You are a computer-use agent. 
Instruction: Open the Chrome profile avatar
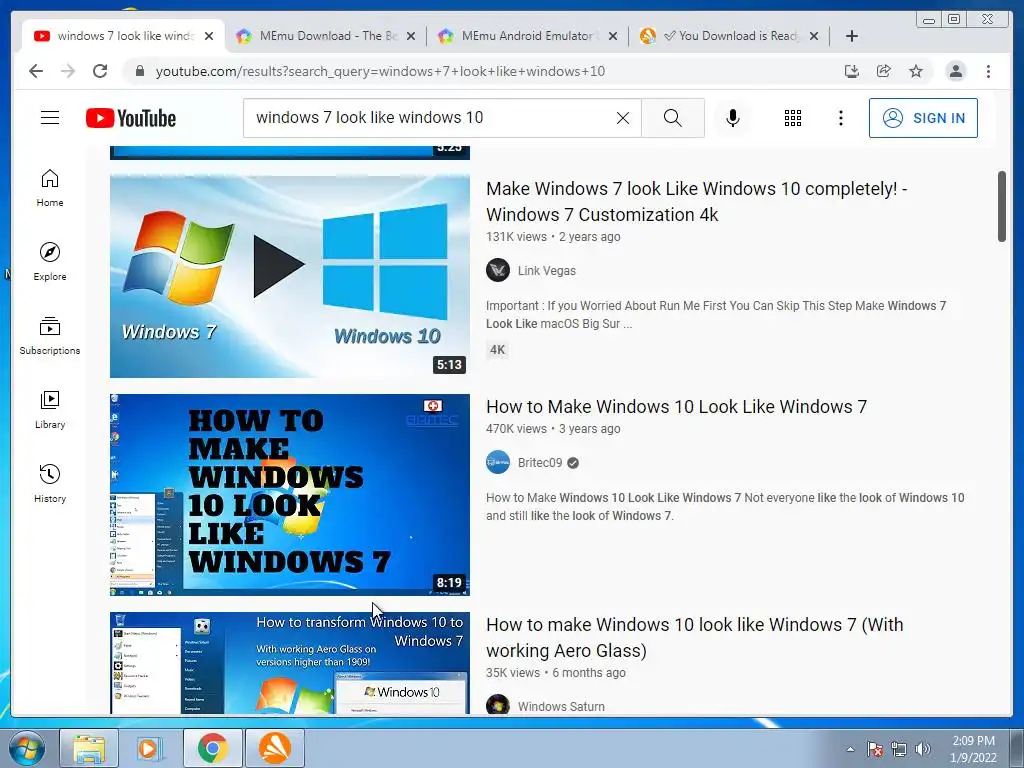pyautogui.click(x=955, y=71)
